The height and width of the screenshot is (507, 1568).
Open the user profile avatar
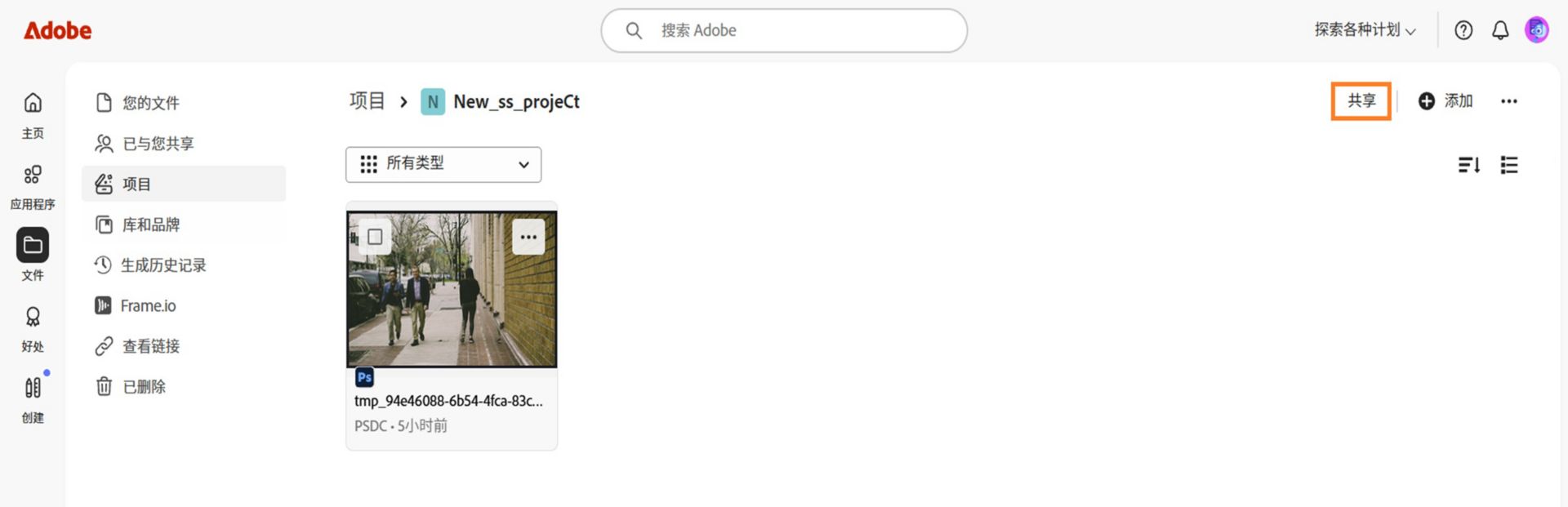(1537, 30)
